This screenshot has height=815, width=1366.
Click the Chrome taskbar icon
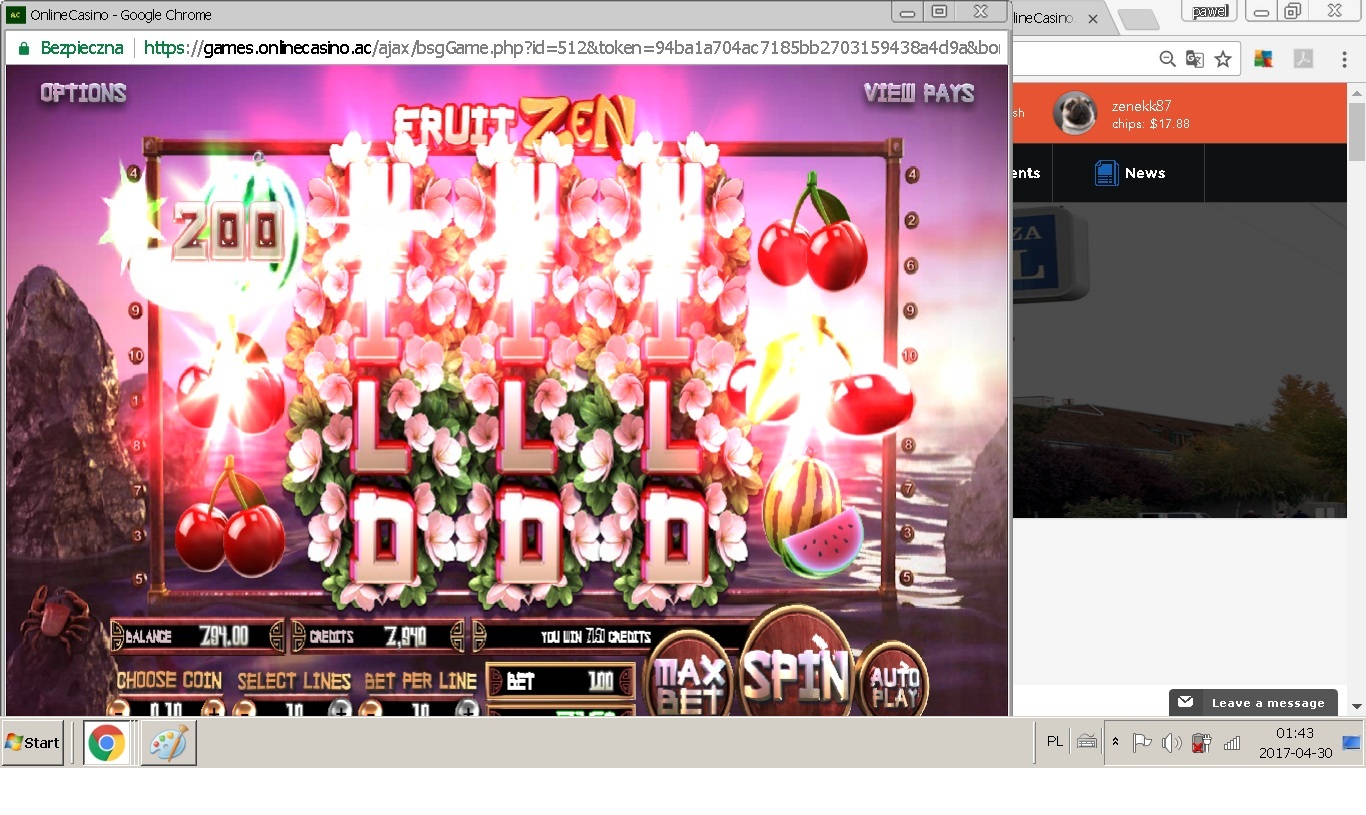[107, 743]
